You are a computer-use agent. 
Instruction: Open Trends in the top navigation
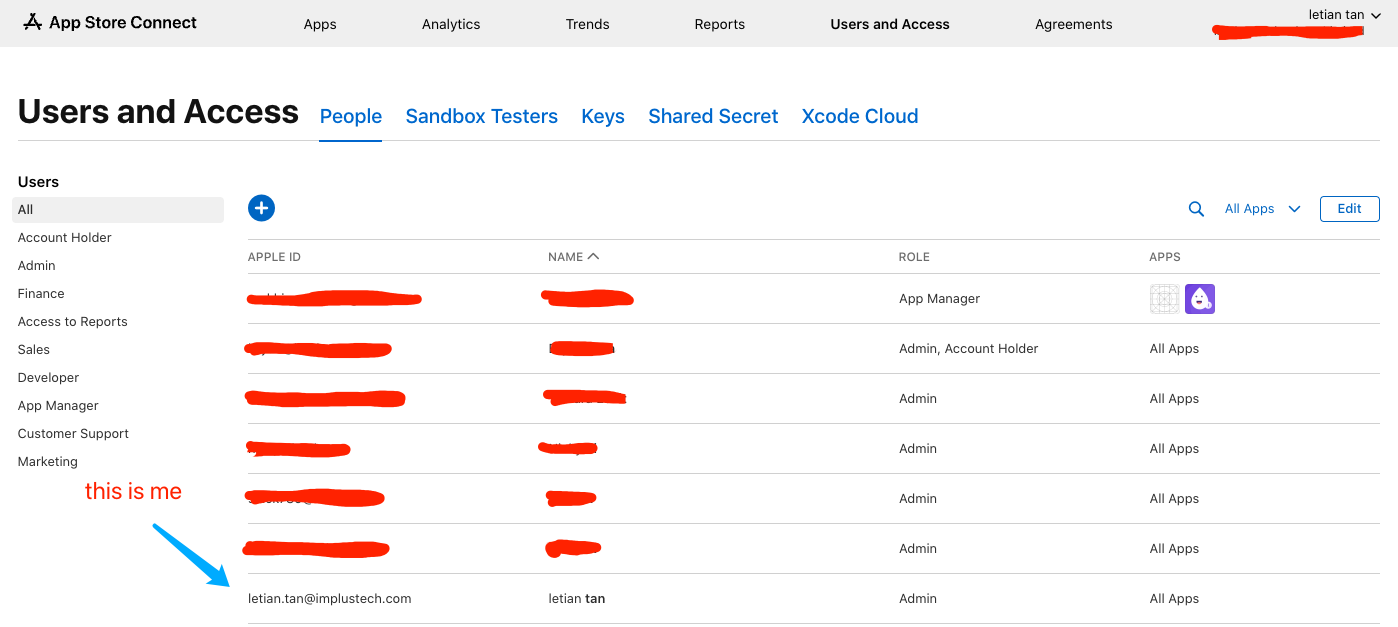[587, 24]
